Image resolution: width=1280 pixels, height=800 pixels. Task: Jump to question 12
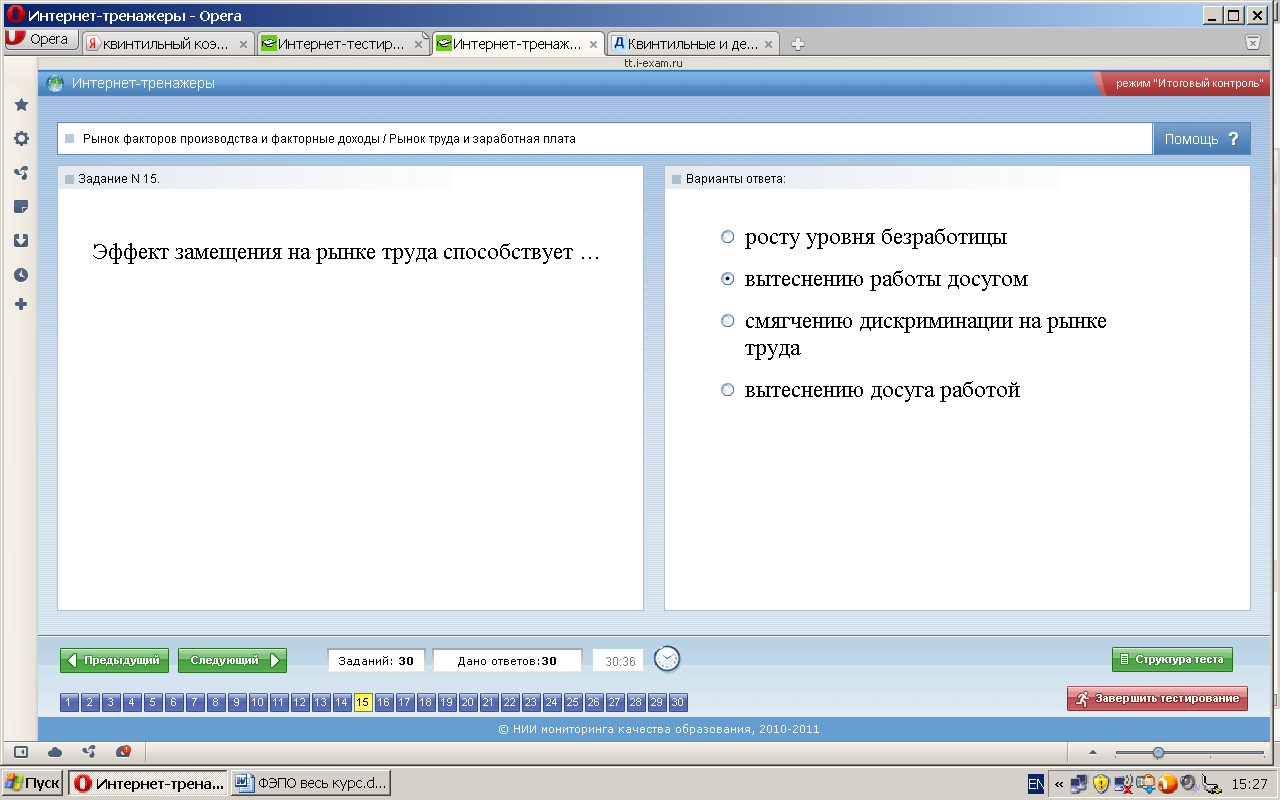(x=299, y=703)
